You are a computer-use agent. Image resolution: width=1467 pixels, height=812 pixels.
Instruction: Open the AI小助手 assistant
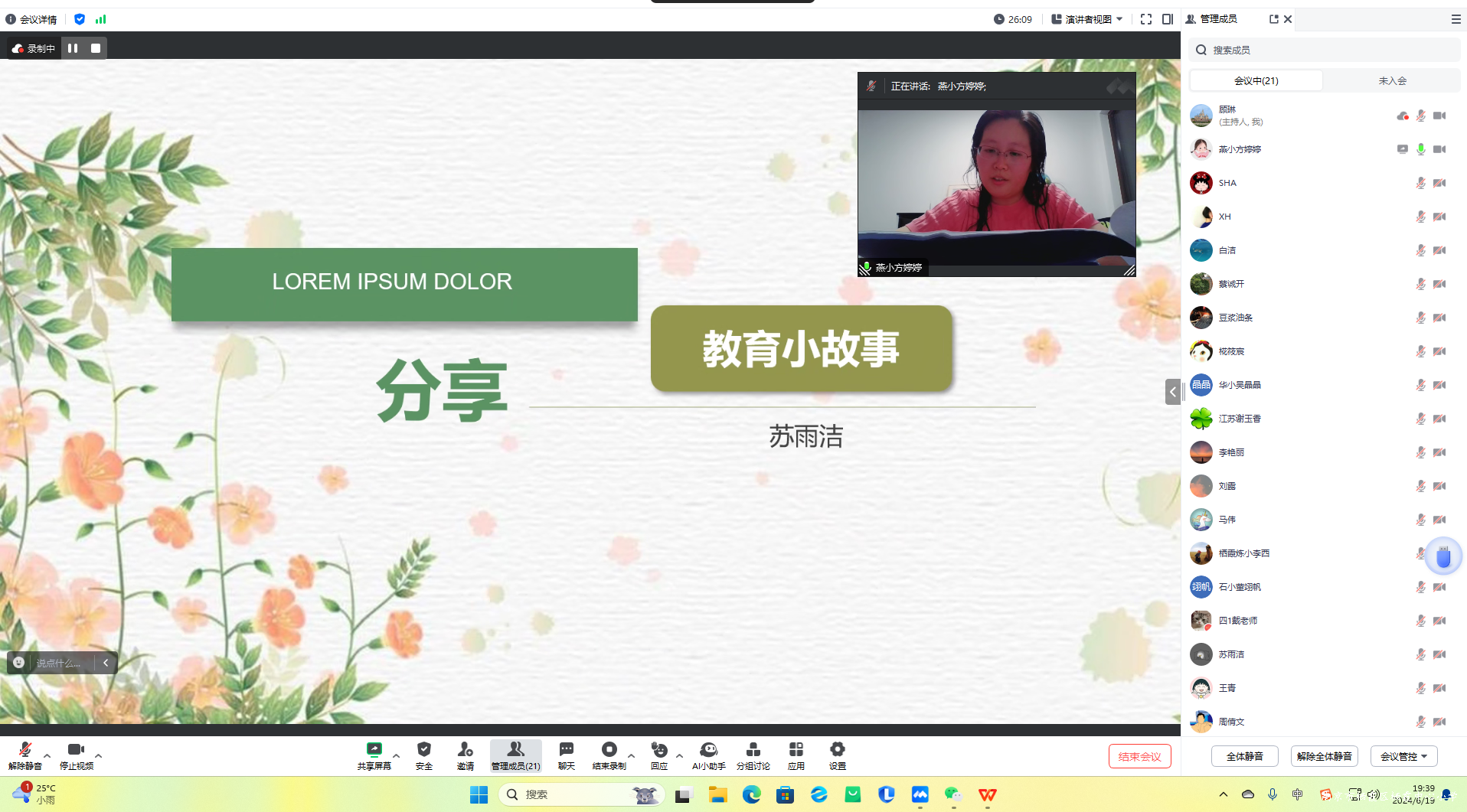pos(708,755)
